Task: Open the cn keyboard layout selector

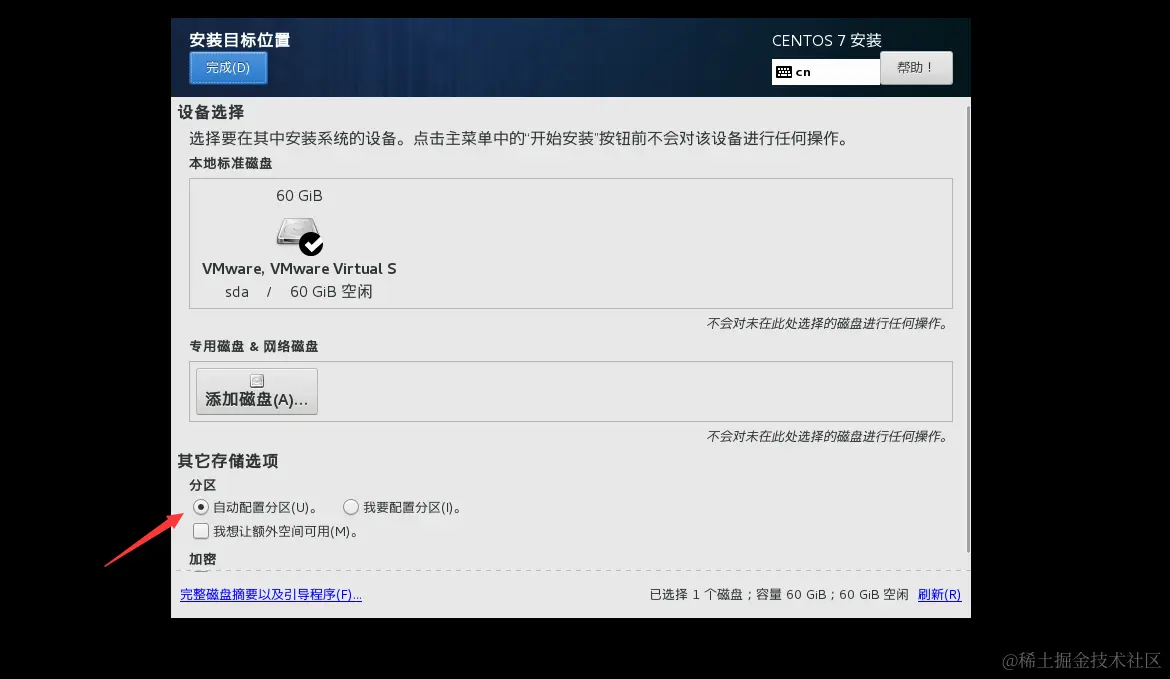Action: point(825,71)
